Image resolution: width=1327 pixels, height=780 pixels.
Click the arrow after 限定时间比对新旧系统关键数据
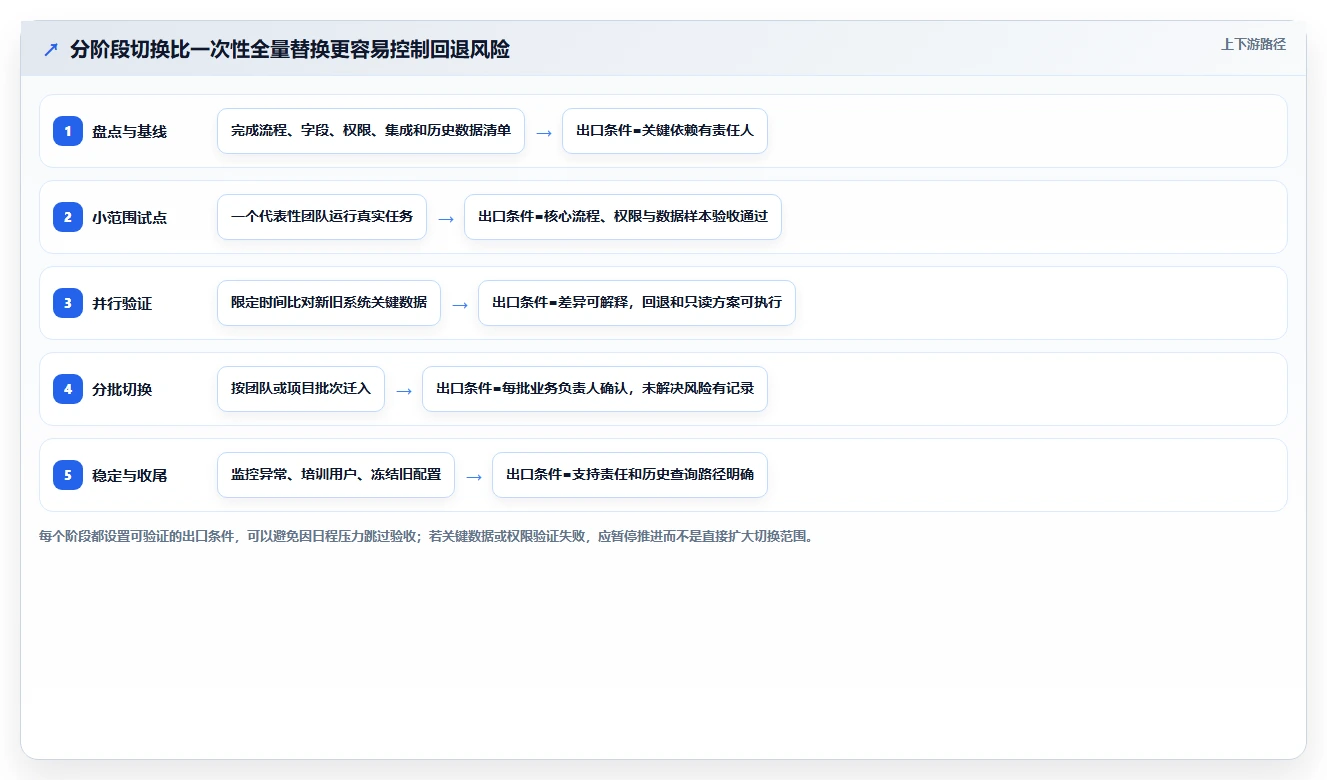tap(460, 304)
